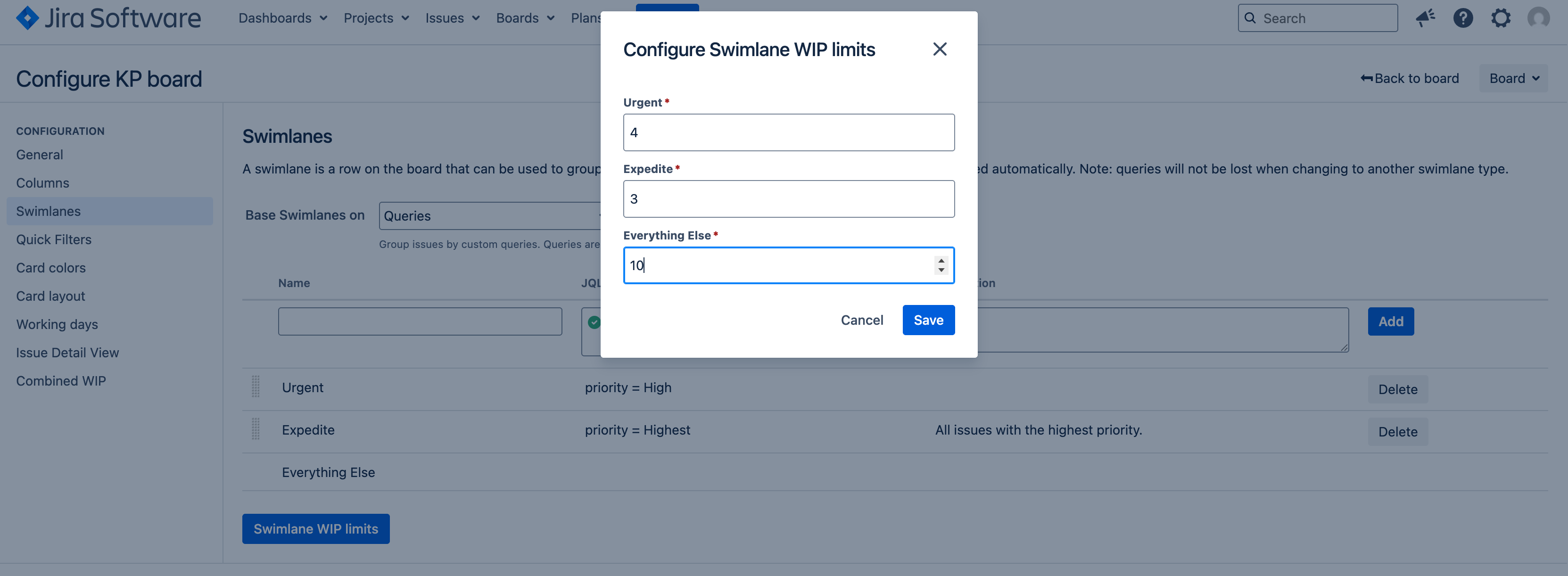Delete the Urgent swimlane
Viewport: 1568px width, 576px height.
tap(1397, 390)
